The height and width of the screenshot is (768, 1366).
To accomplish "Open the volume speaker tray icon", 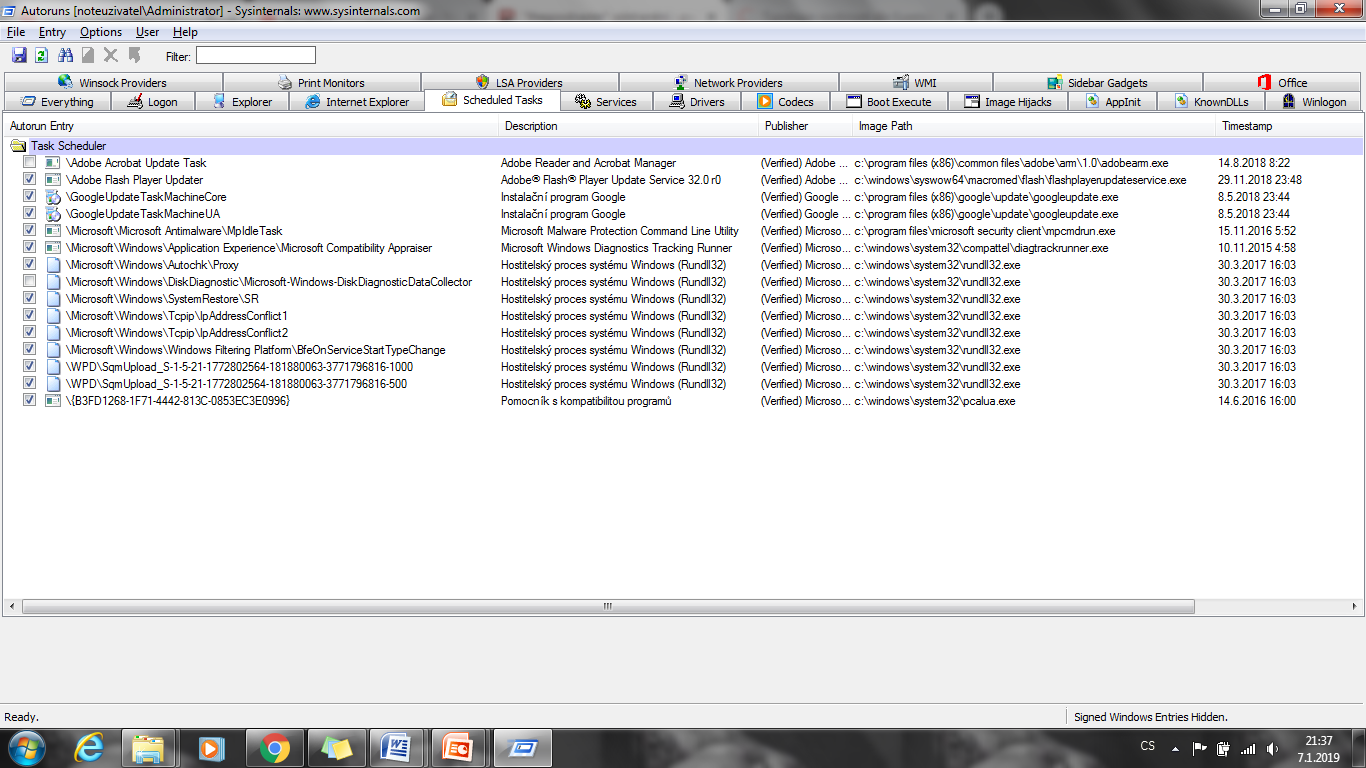I will tap(1272, 748).
